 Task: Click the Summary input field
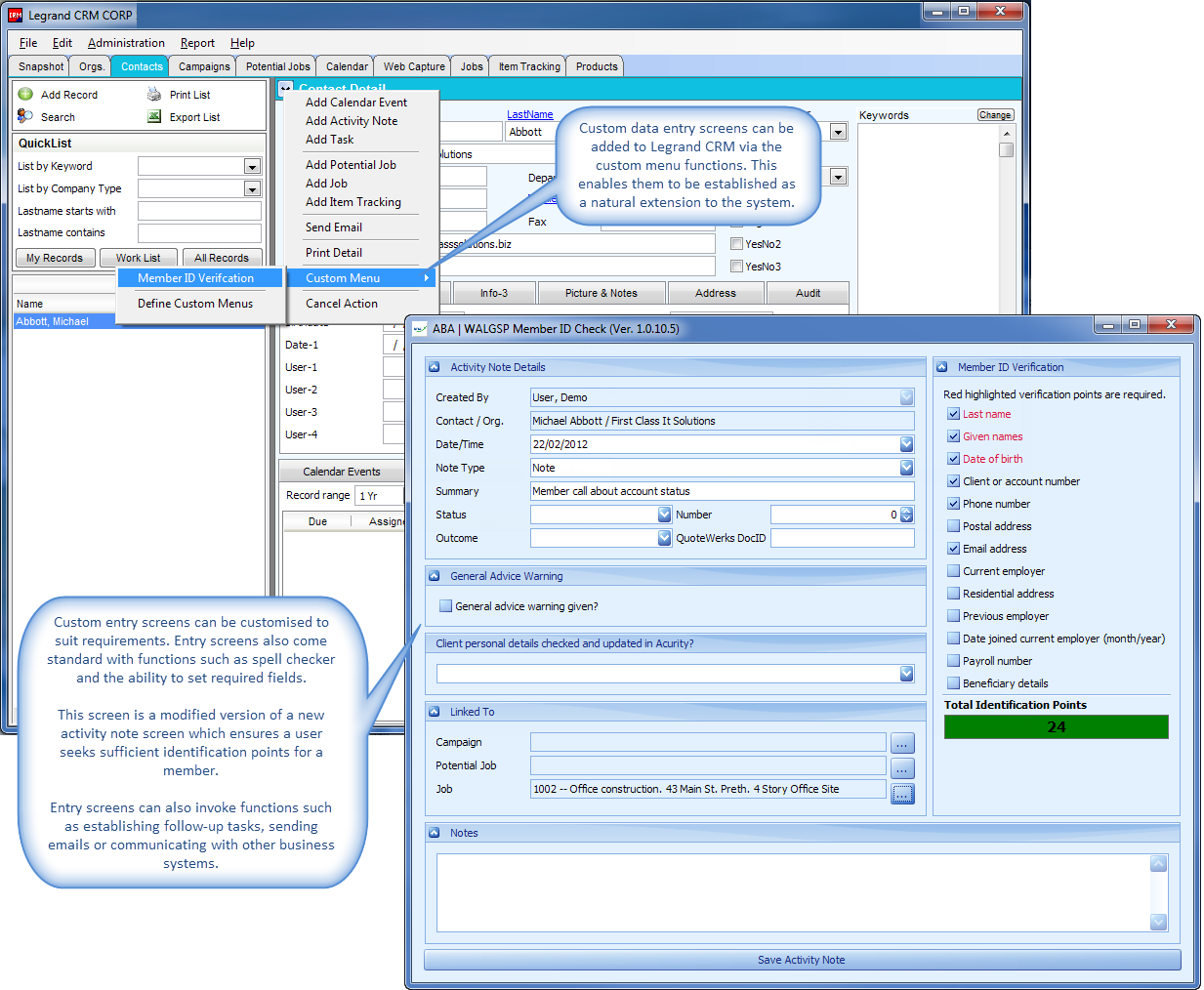pyautogui.click(x=723, y=491)
